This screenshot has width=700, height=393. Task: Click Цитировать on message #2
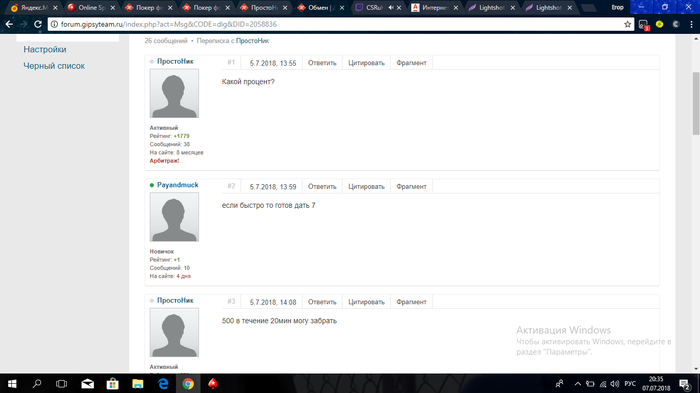(366, 187)
